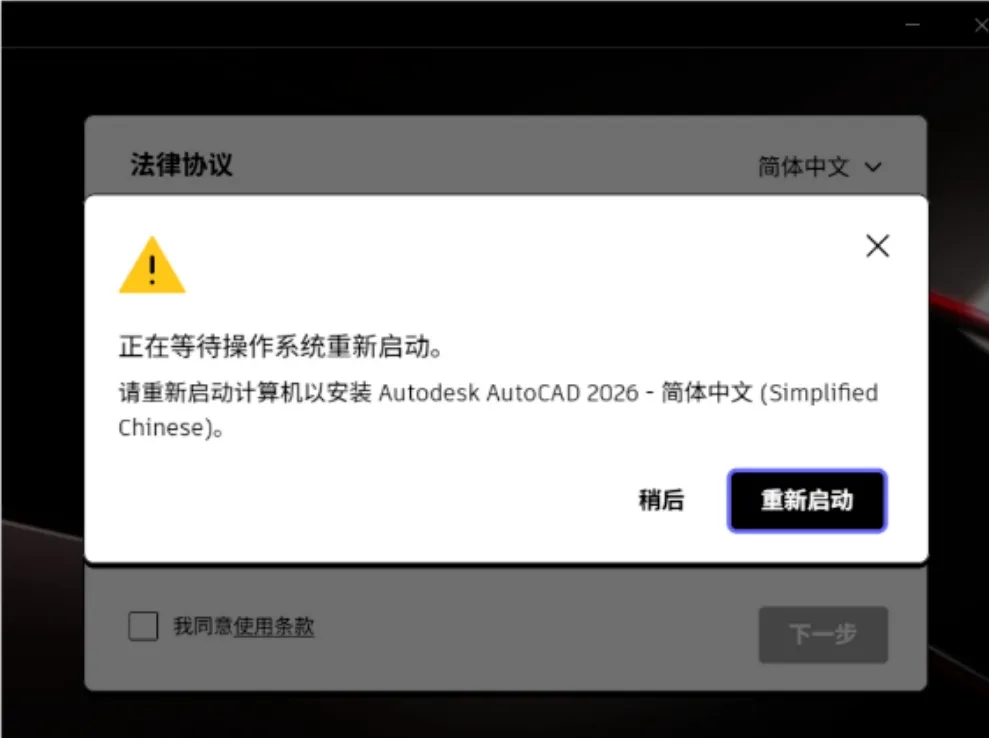The width and height of the screenshot is (989, 738).
Task: Click 重新启动 to restart now
Action: 807,501
